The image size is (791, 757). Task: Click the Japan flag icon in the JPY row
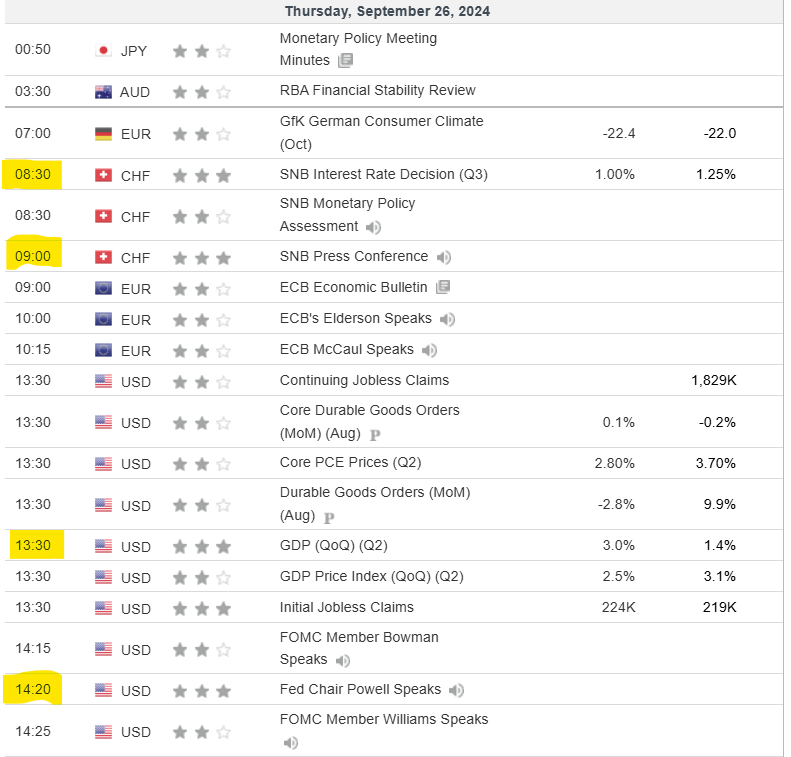point(102,50)
